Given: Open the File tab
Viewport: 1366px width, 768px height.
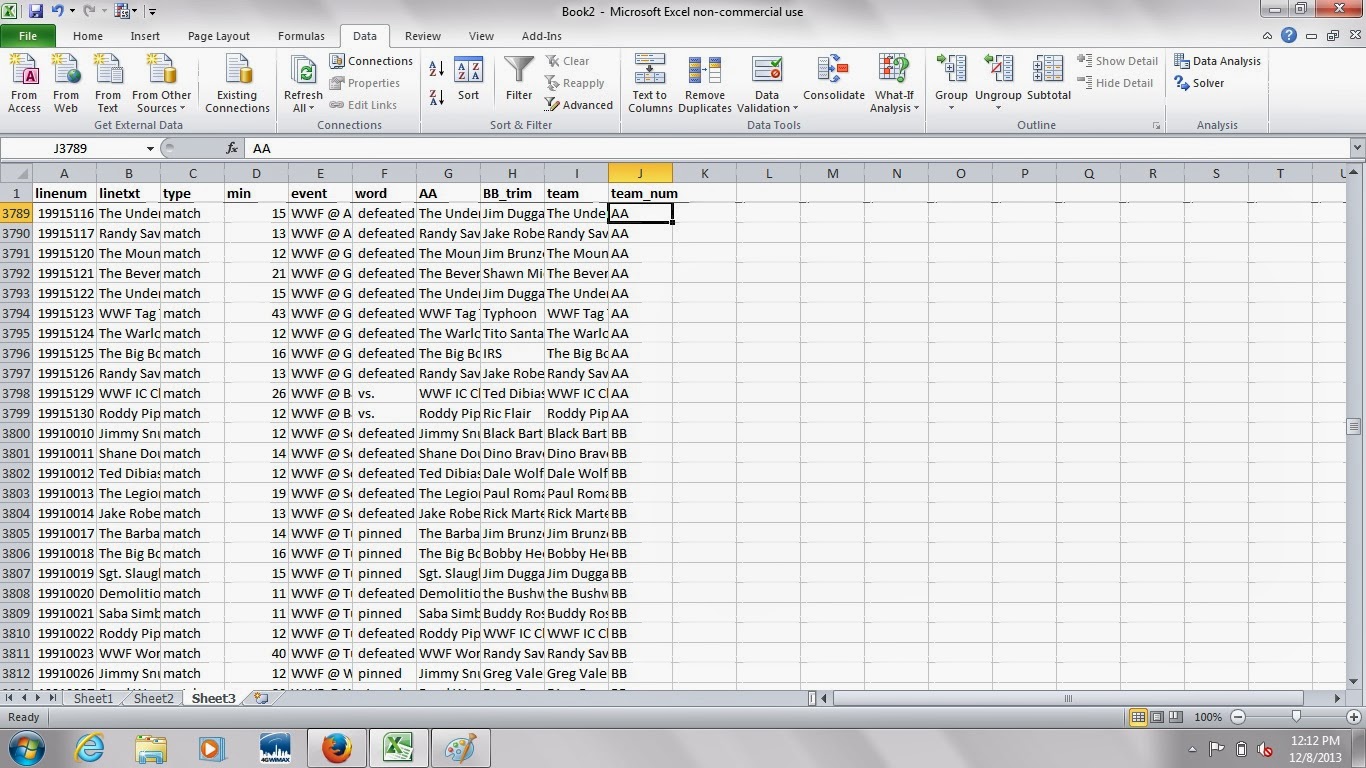Looking at the screenshot, I should point(28,36).
